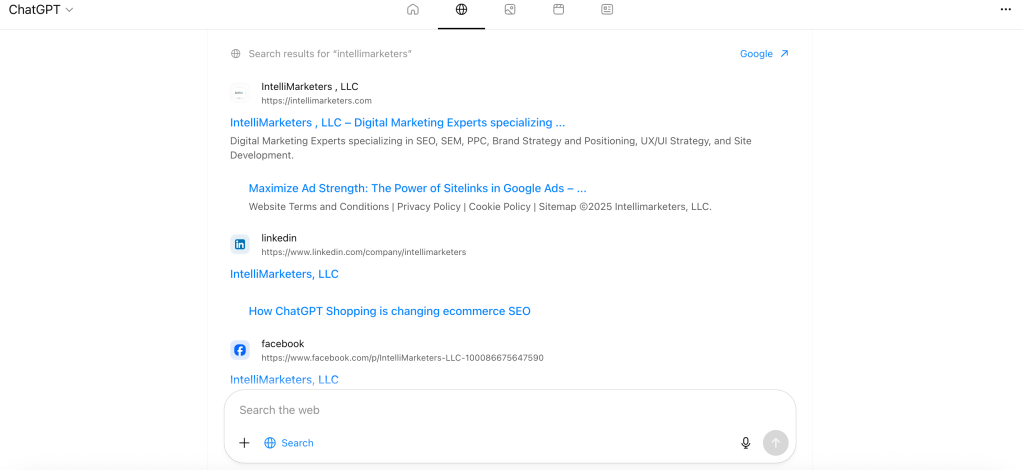This screenshot has height=470, width=1023.
Task: Open How ChatGPT Shopping ecommerce SEO link
Action: [389, 311]
